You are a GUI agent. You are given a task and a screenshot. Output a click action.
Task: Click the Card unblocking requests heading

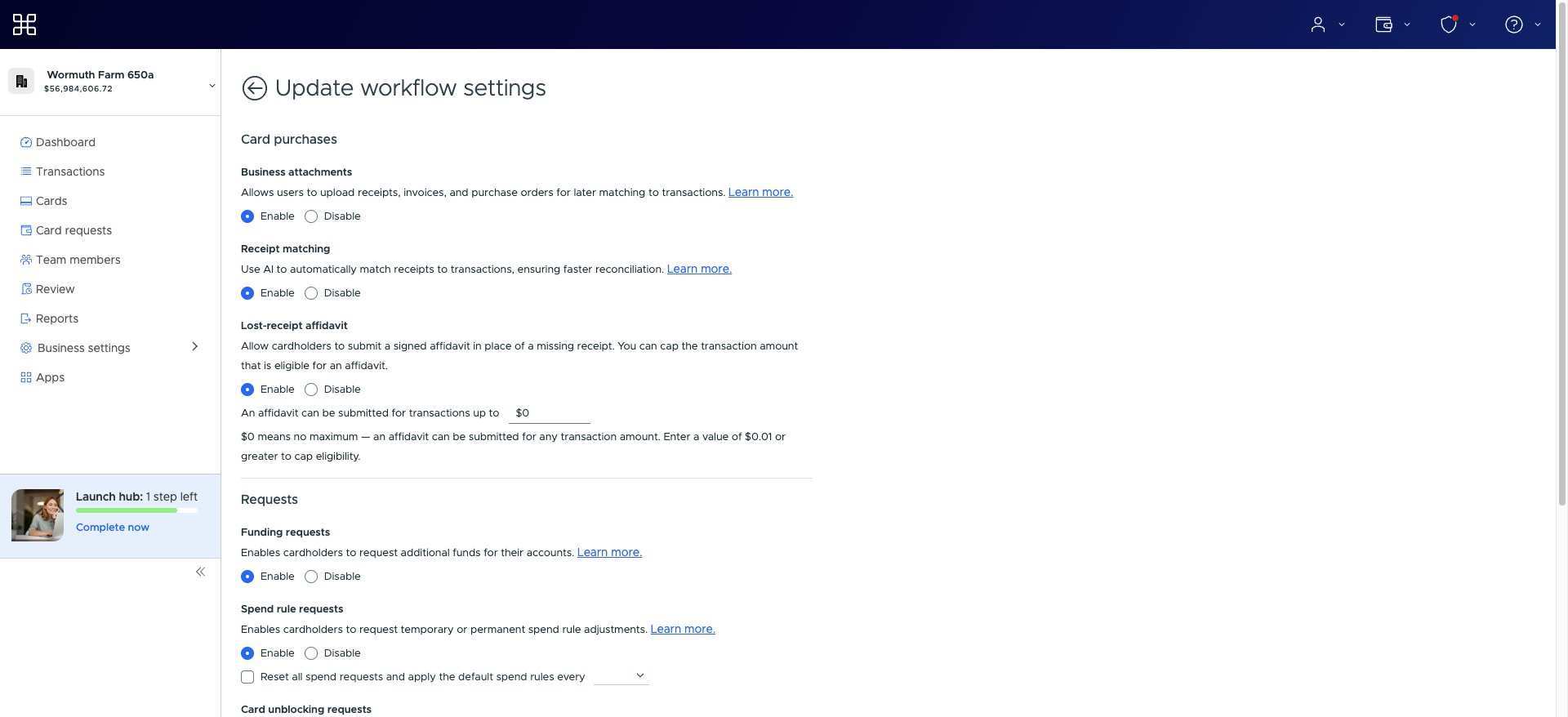tap(306, 710)
